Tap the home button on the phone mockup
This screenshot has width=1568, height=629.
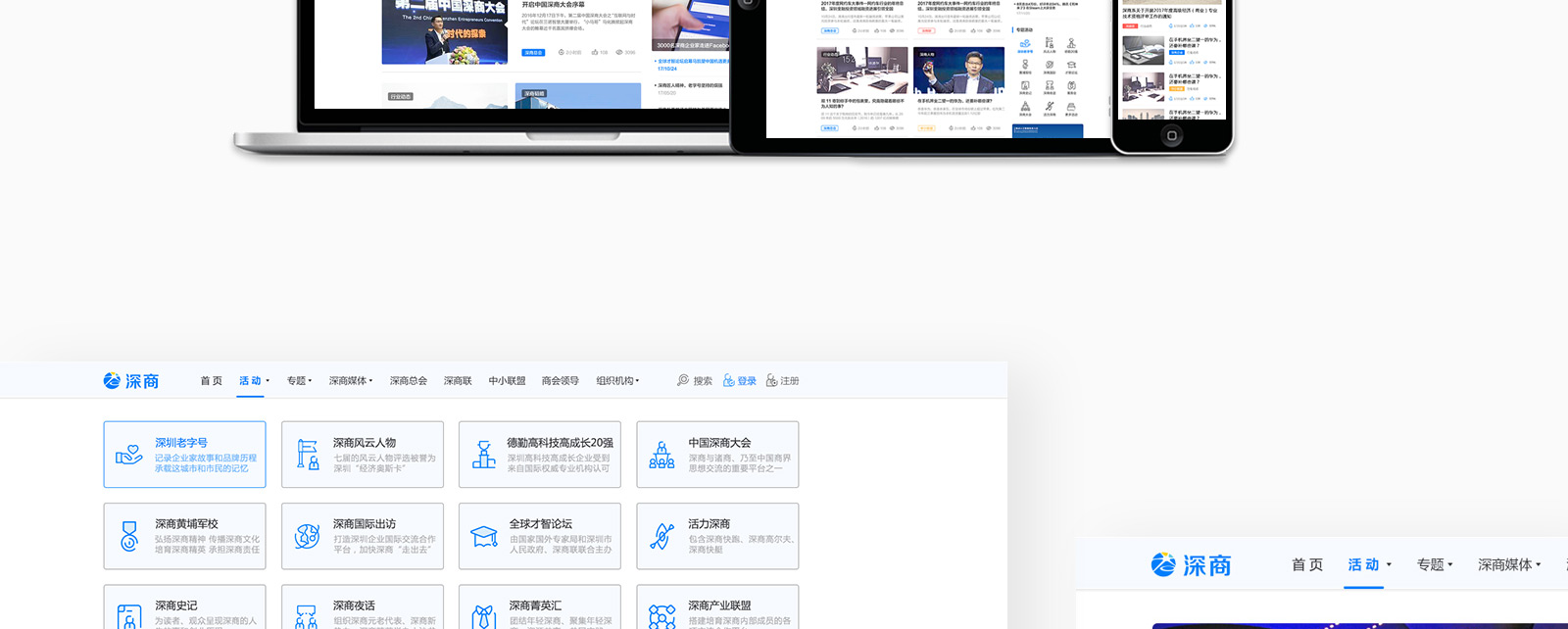[1172, 136]
